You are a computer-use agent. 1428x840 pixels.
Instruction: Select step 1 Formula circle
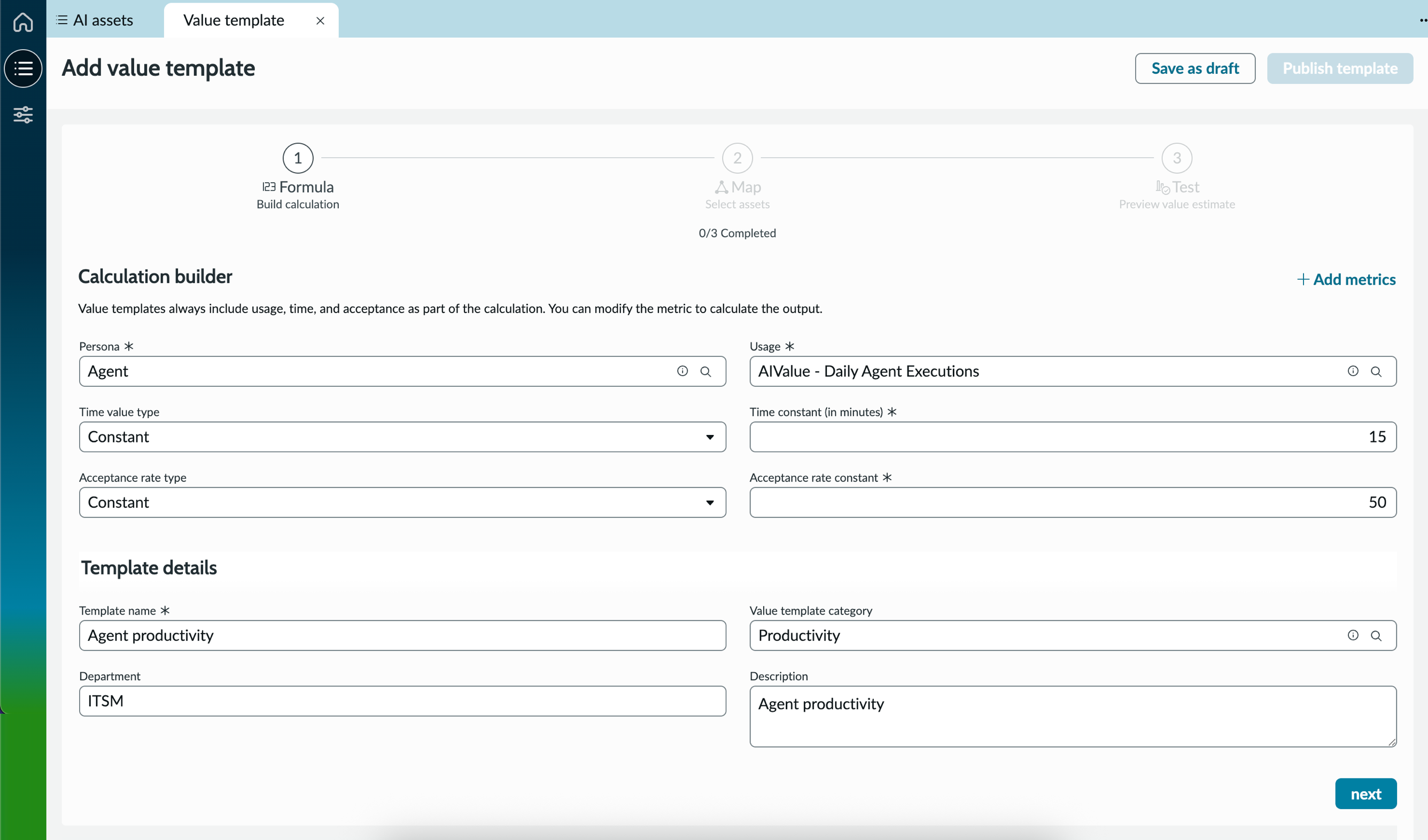pyautogui.click(x=298, y=158)
